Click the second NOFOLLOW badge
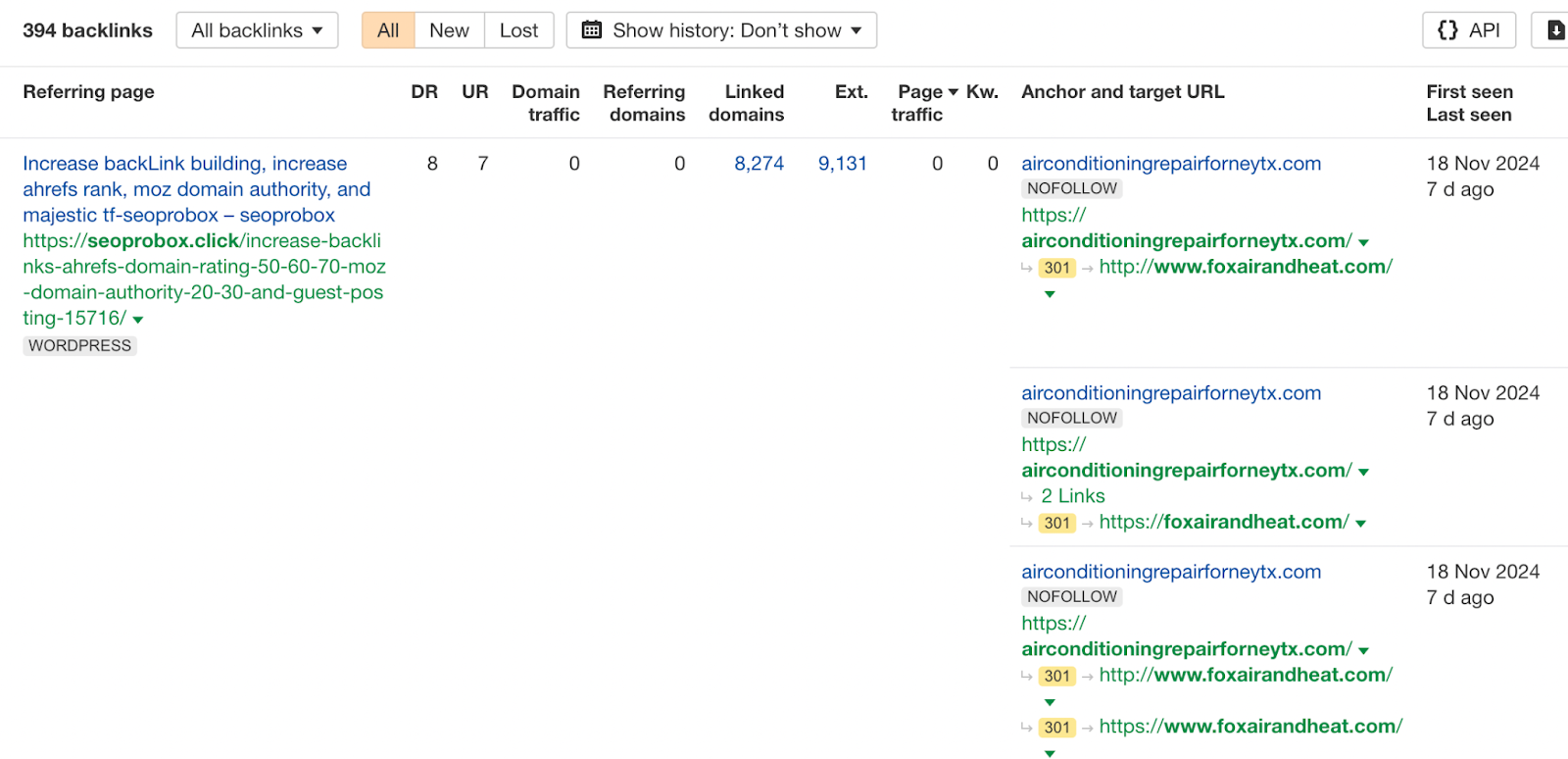The width and height of the screenshot is (1568, 759). [1072, 418]
